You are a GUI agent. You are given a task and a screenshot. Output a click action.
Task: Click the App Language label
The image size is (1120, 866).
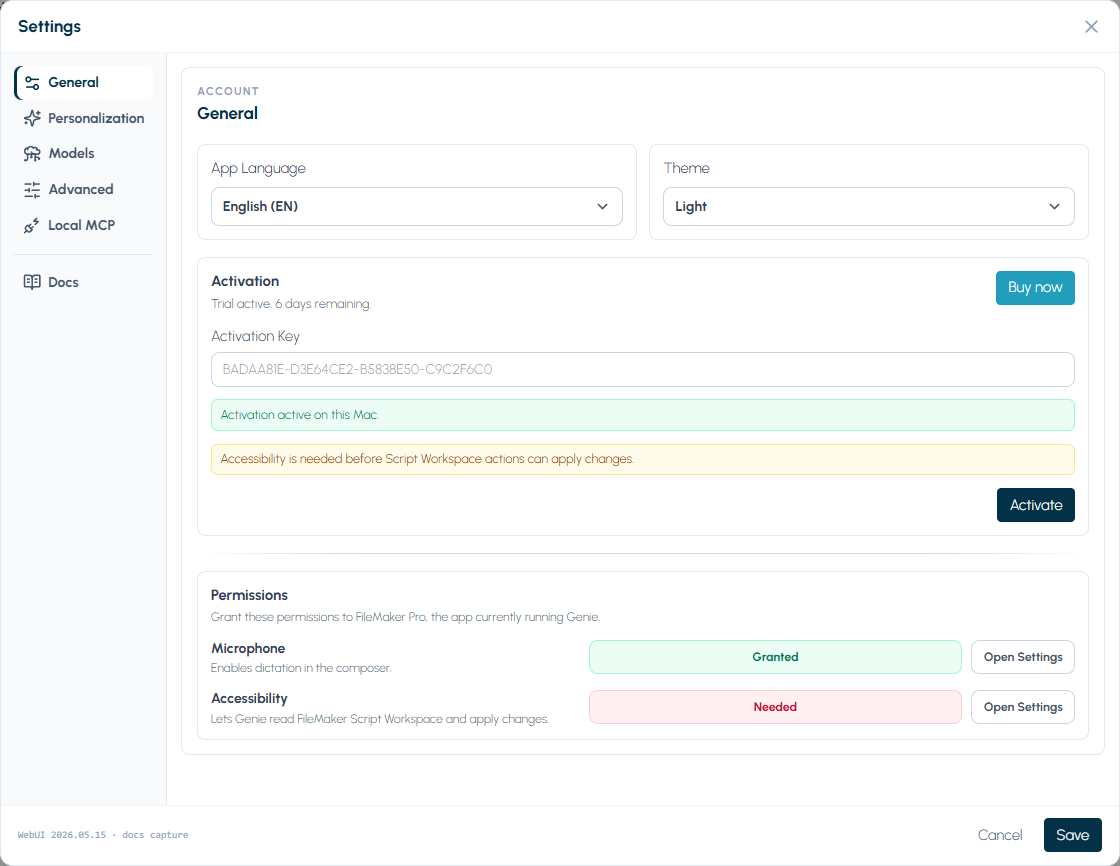258,169
